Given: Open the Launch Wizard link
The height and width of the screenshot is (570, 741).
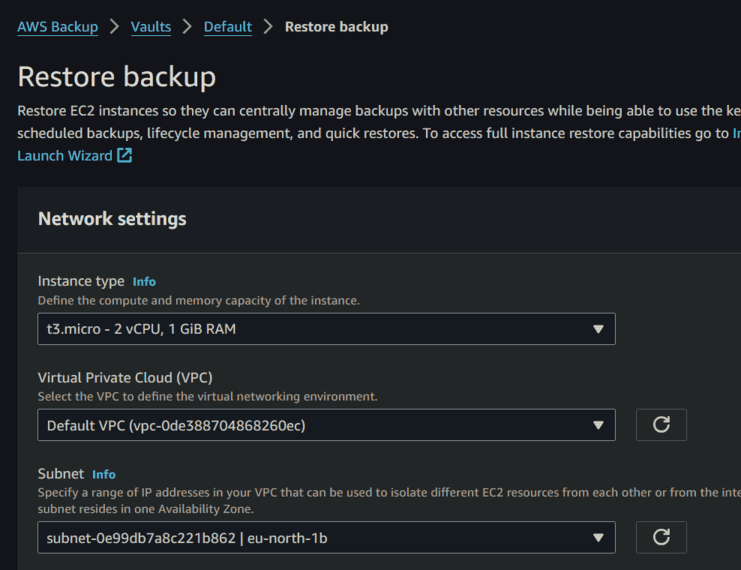Looking at the screenshot, I should pos(65,156).
